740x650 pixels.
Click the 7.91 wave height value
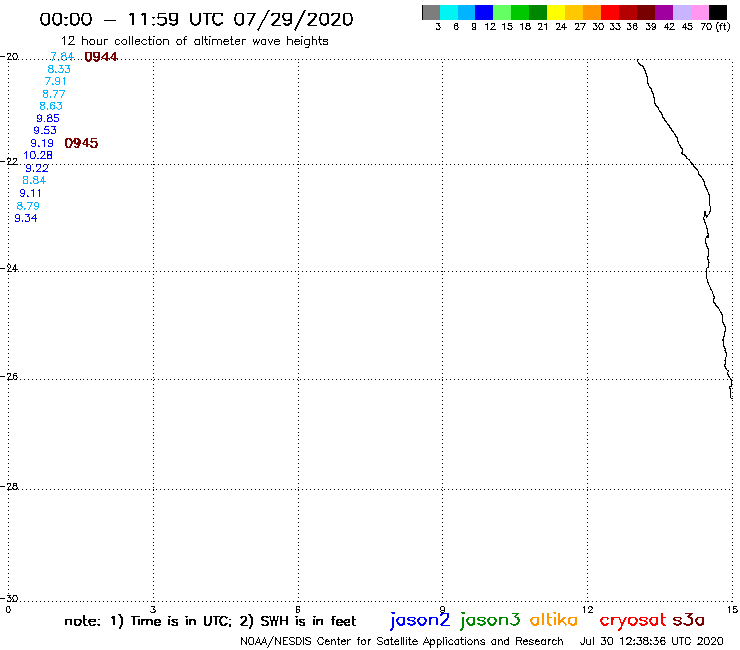[x=56, y=81]
